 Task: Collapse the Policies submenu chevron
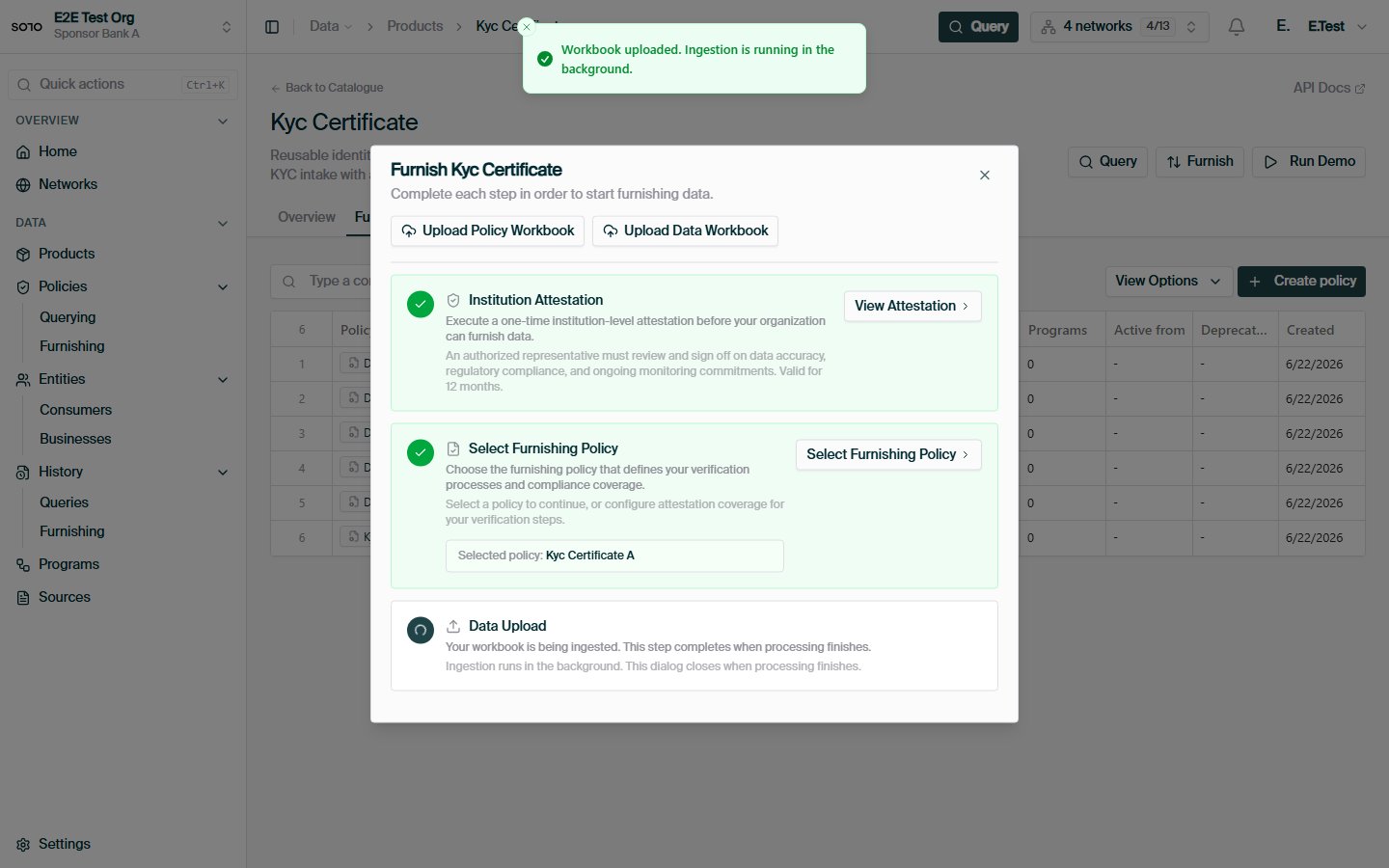click(x=223, y=287)
